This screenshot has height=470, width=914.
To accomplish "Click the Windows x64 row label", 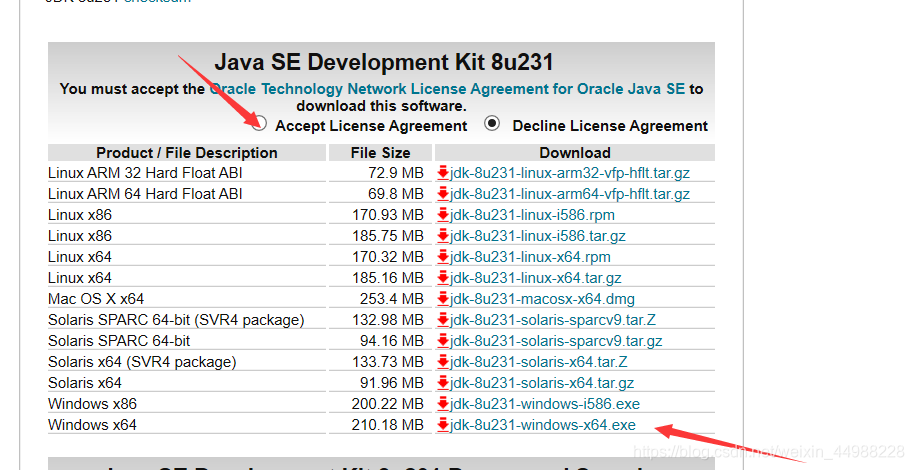I will click(93, 425).
